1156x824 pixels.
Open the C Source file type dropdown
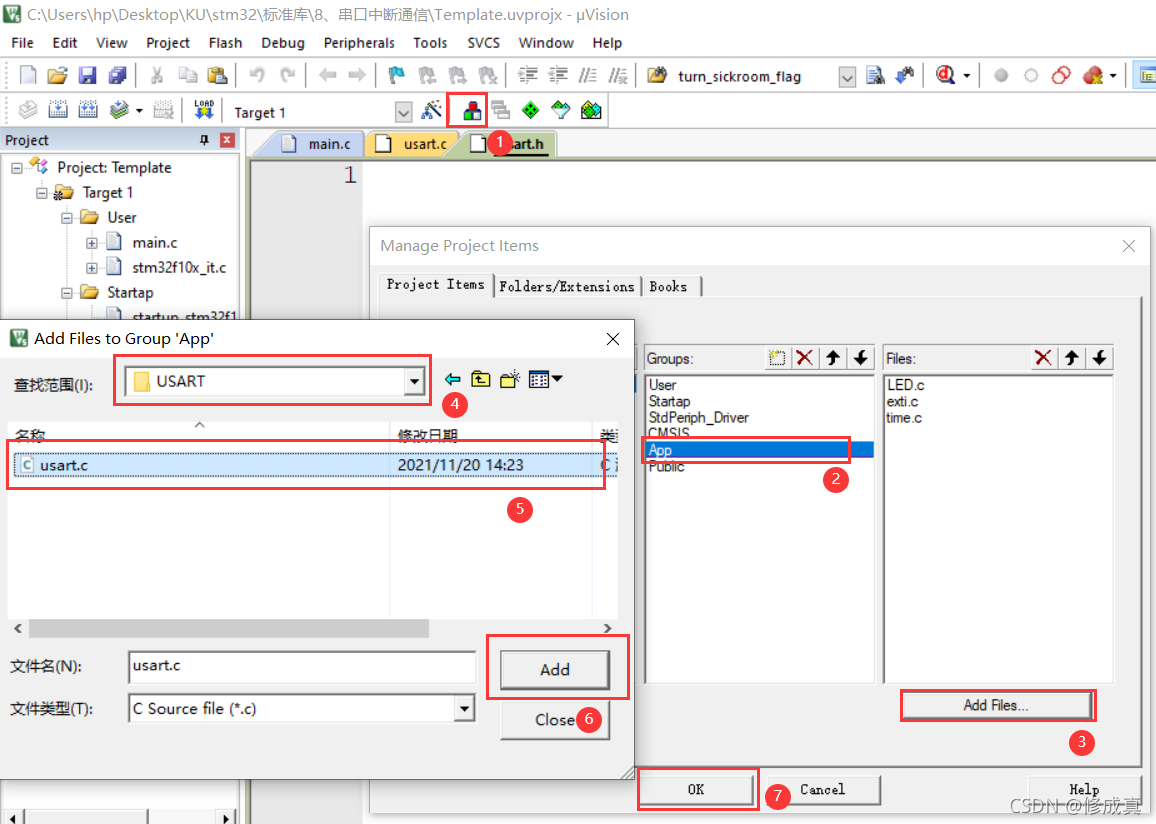464,709
